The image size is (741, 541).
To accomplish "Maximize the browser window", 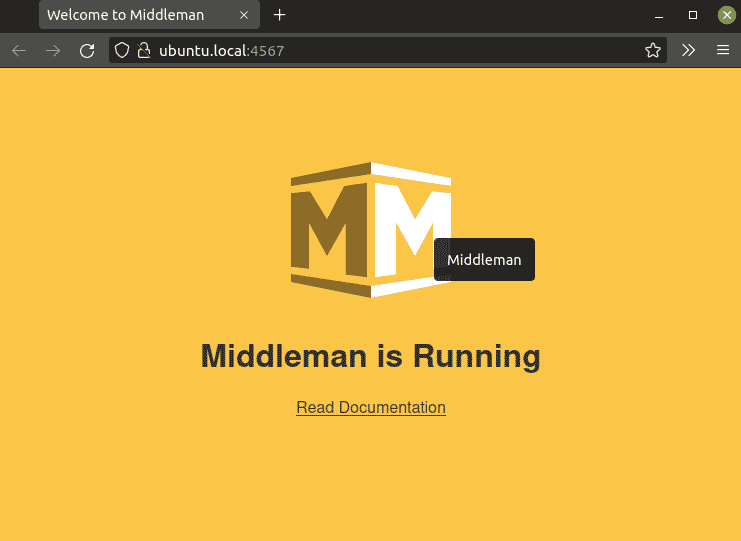I will tap(693, 15).
